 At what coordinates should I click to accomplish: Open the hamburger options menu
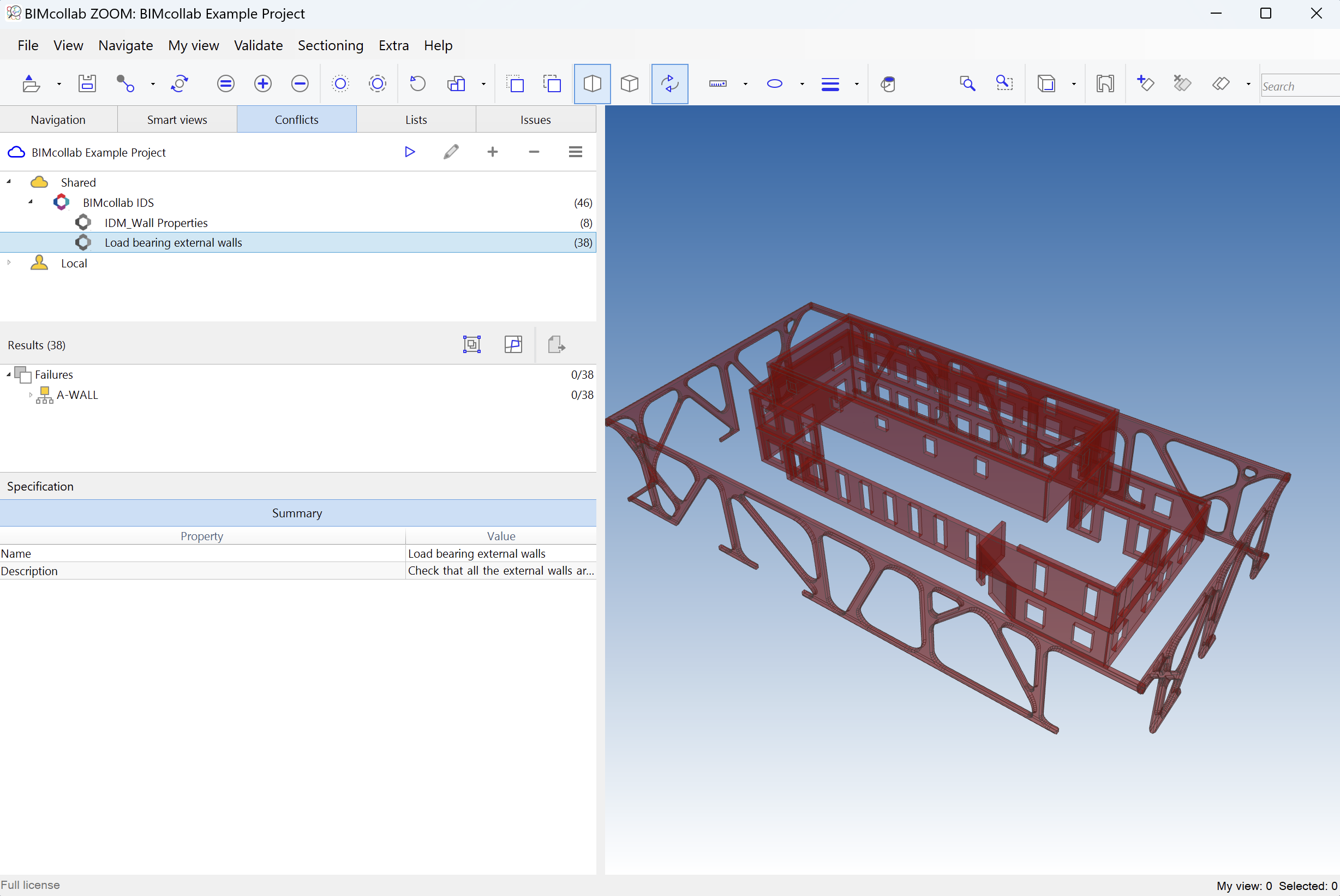[x=575, y=152]
